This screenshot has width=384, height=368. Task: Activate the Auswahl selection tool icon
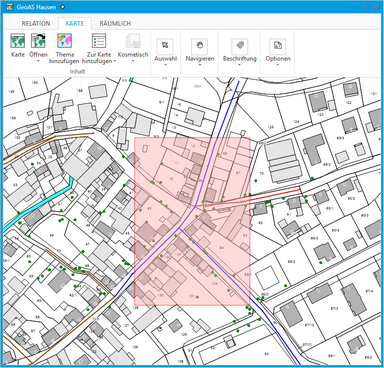click(165, 46)
